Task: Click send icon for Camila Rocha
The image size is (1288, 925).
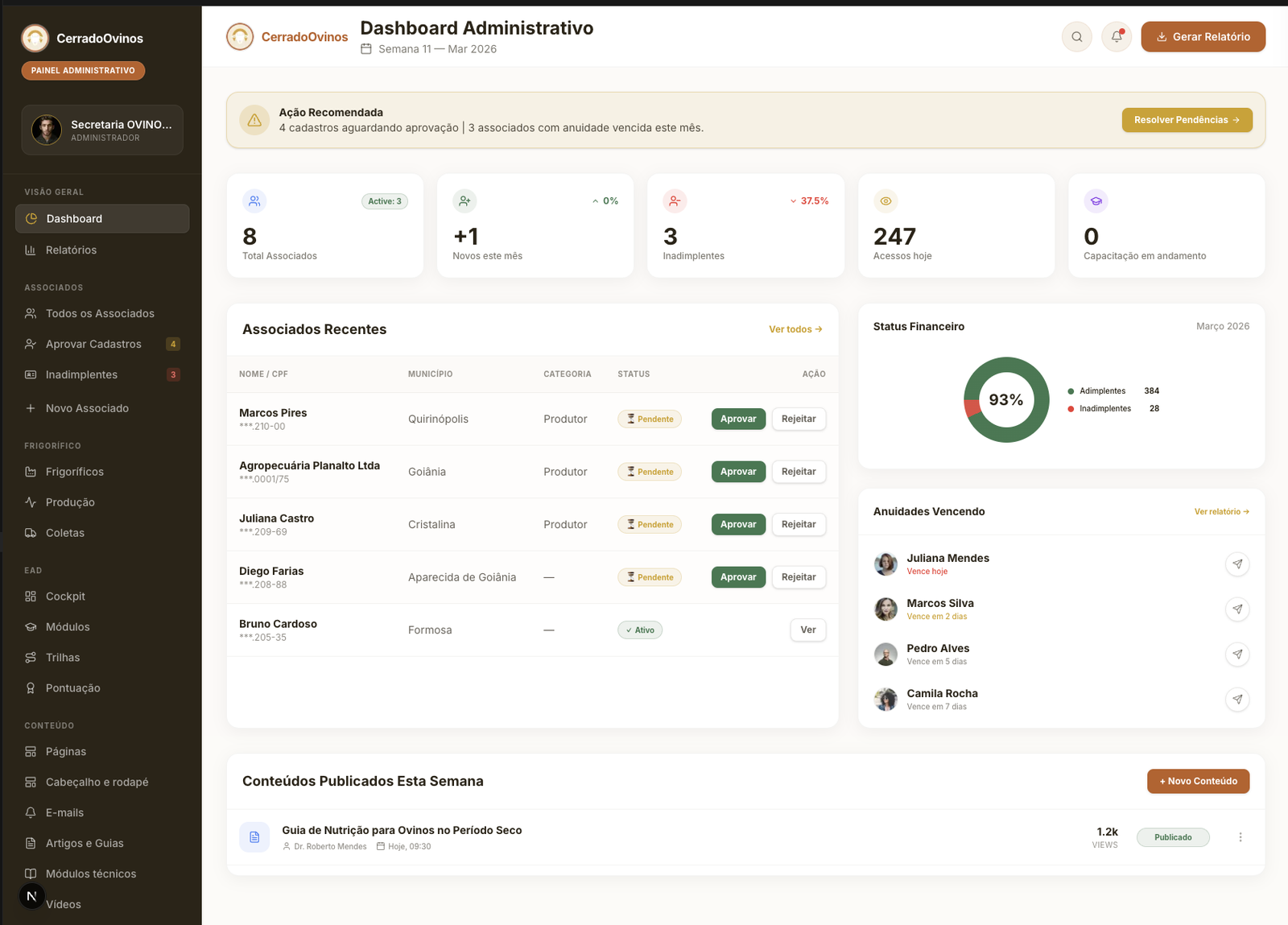Action: (1237, 699)
